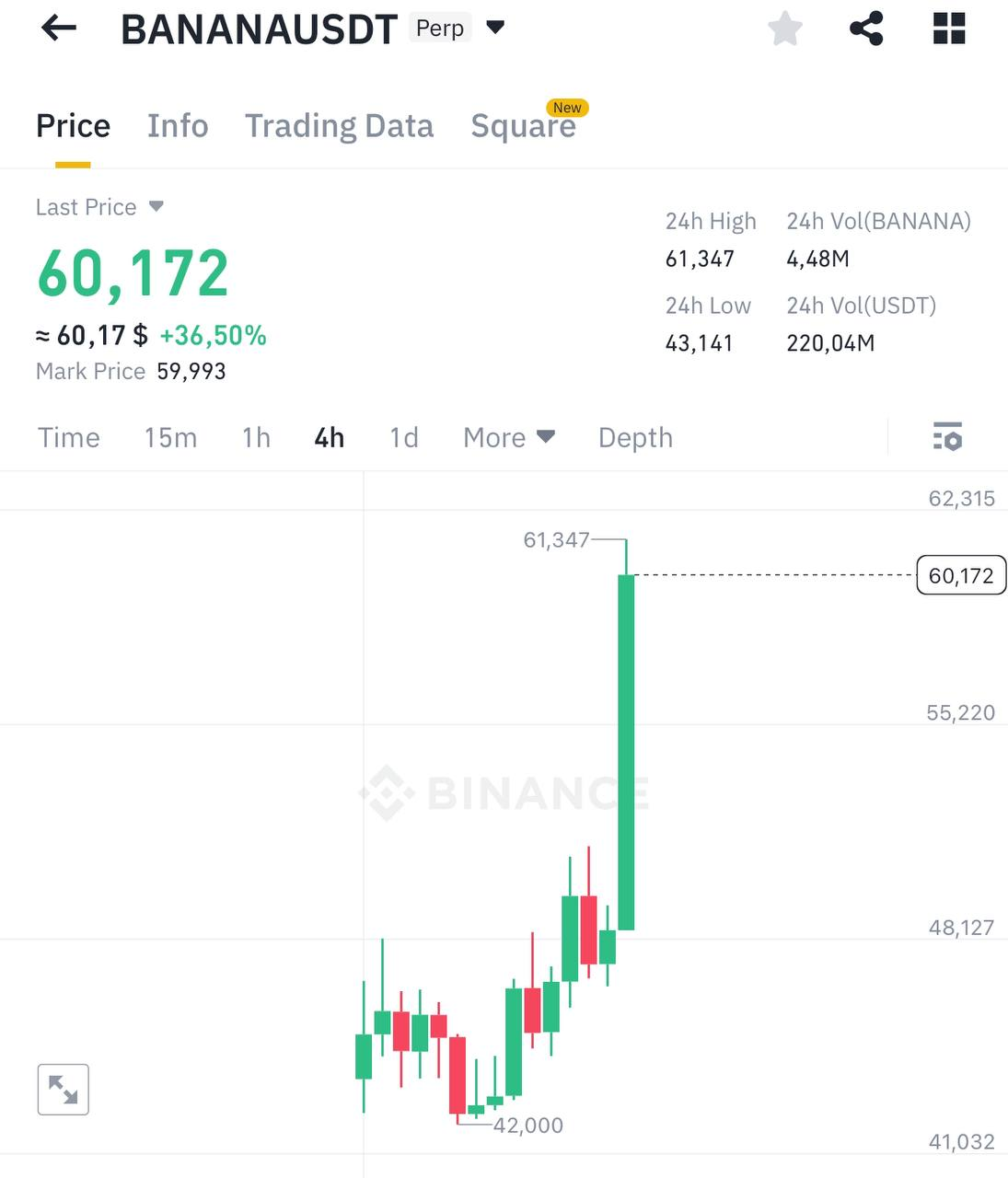Open the four-square grid menu icon
The image size is (1008, 1178).
(x=949, y=29)
